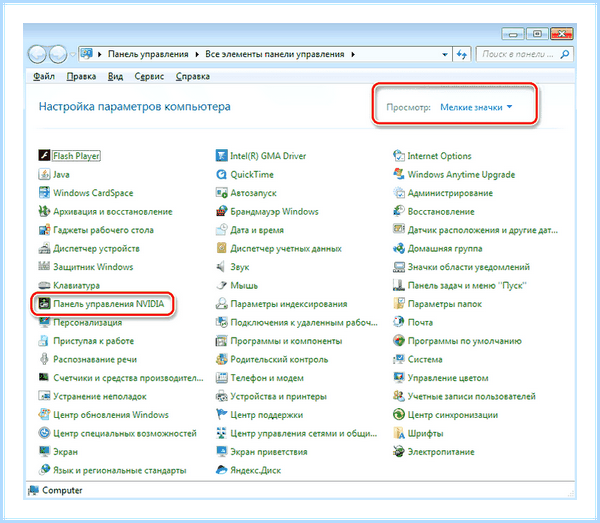Click Центр поддержки link
The image size is (600, 523).
pyautogui.click(x=267, y=415)
